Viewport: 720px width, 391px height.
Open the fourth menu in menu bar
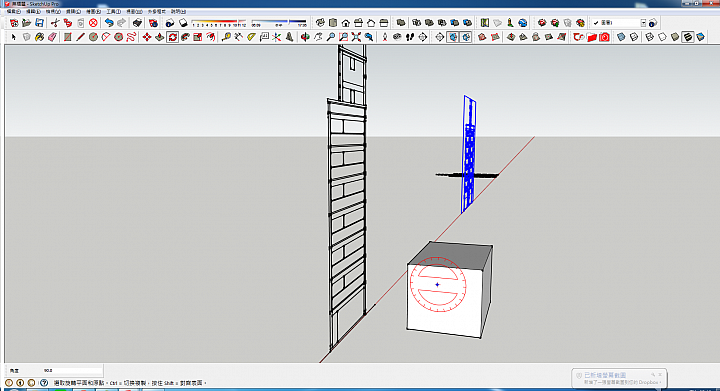(73, 11)
